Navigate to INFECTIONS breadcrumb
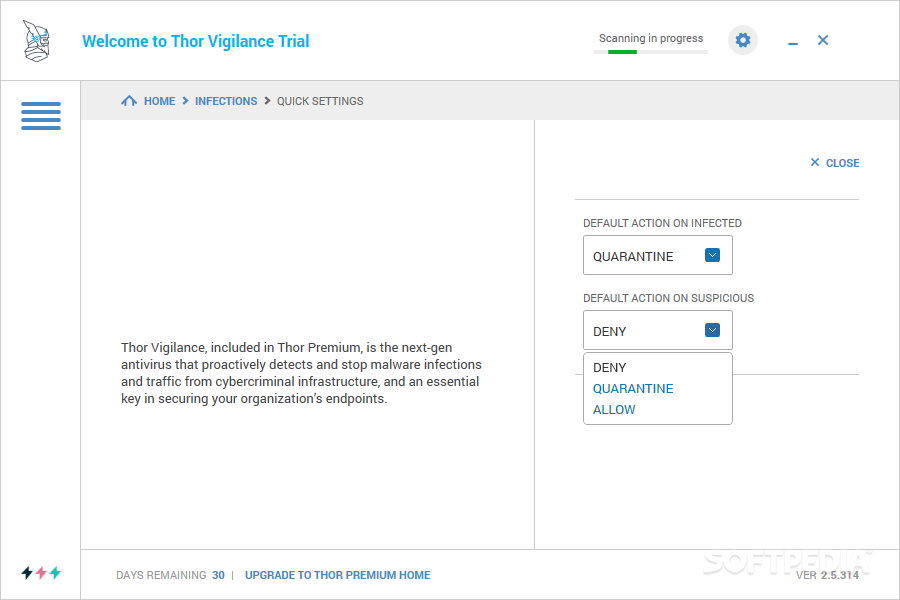Viewport: 900px width, 600px height. point(226,101)
